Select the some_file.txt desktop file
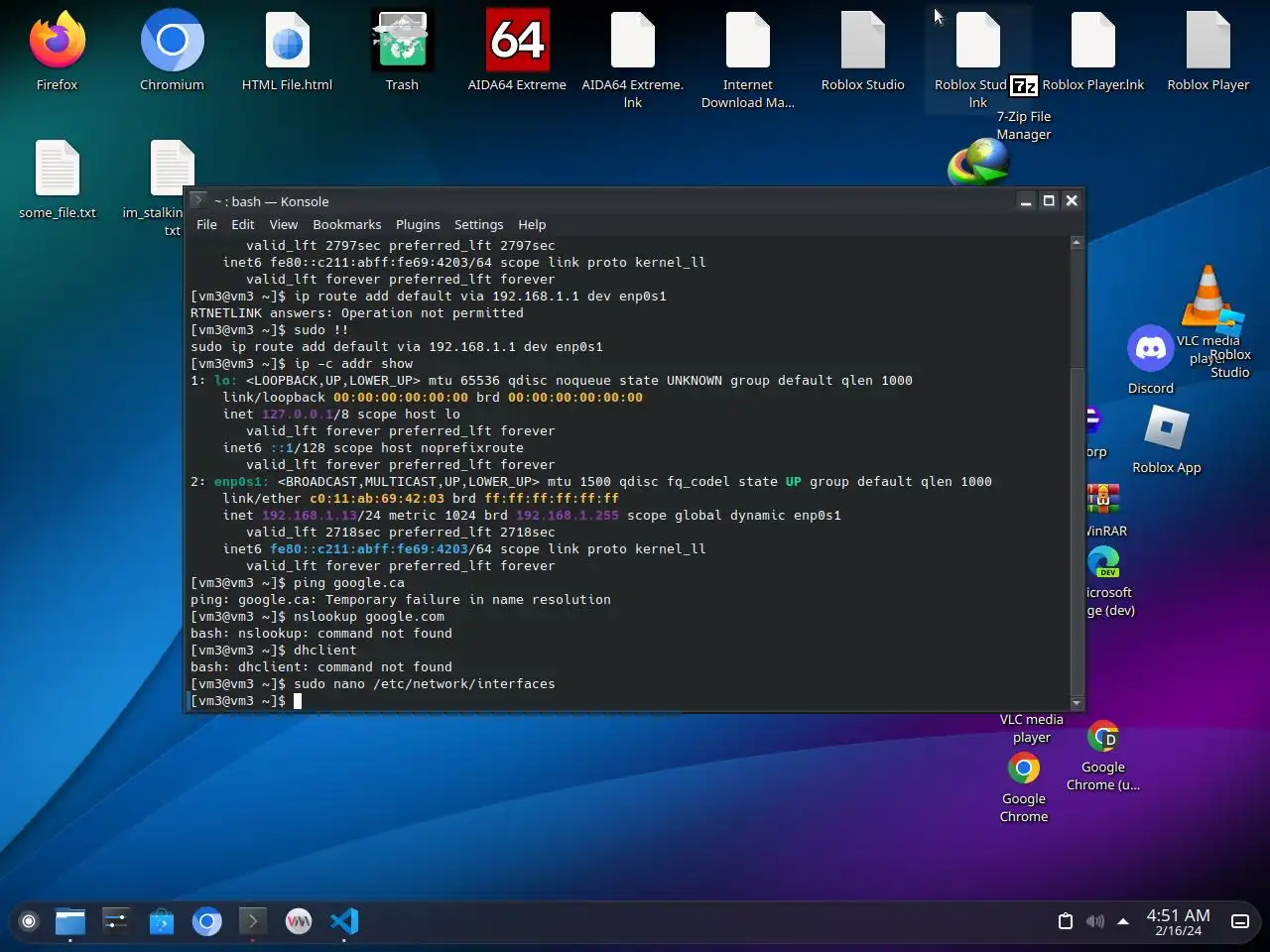Viewport: 1270px width, 952px height. [57, 168]
